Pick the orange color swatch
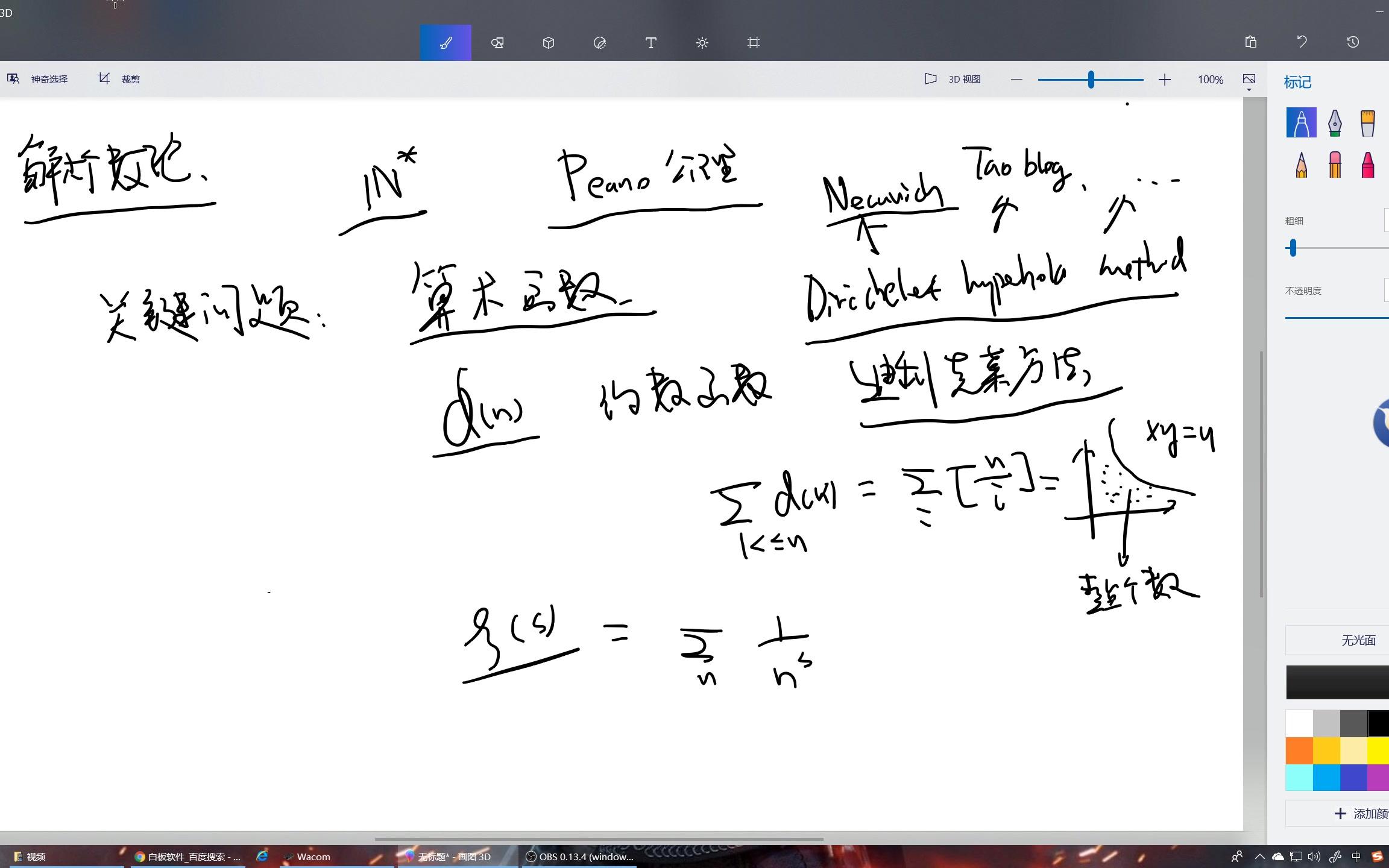Viewport: 1389px width, 868px height. (x=1299, y=751)
